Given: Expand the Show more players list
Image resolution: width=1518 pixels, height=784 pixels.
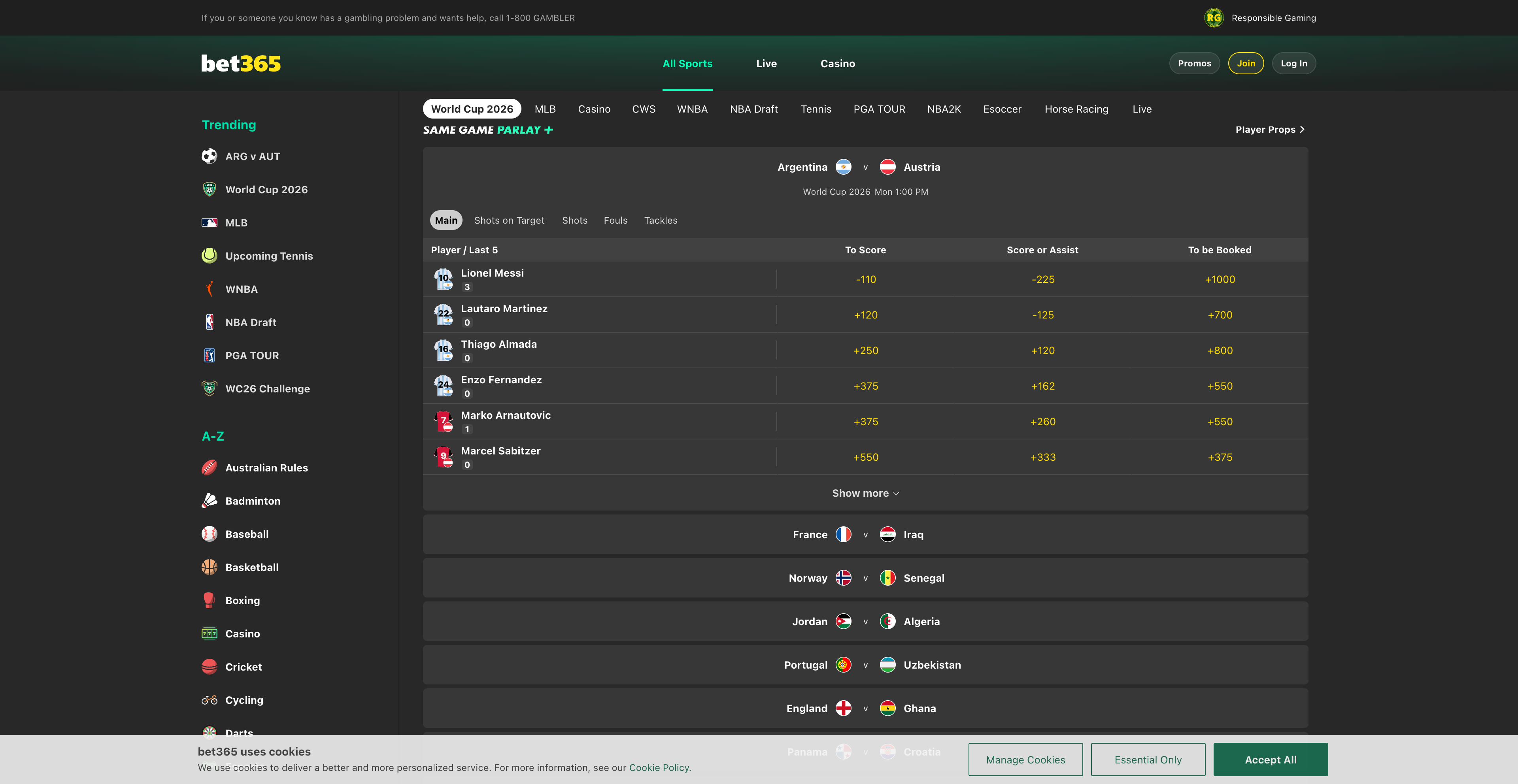Looking at the screenshot, I should 865,493.
